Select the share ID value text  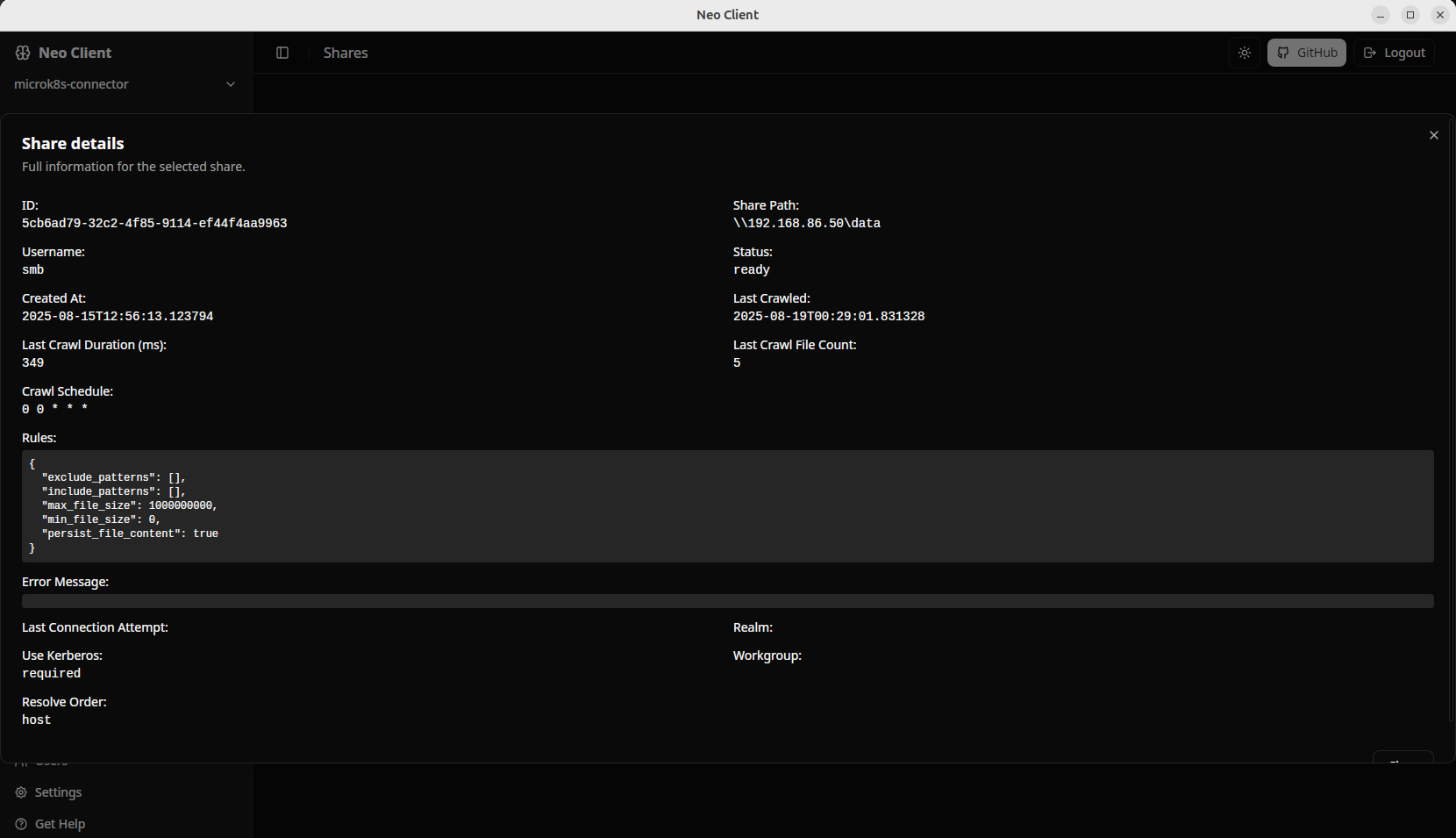point(154,223)
